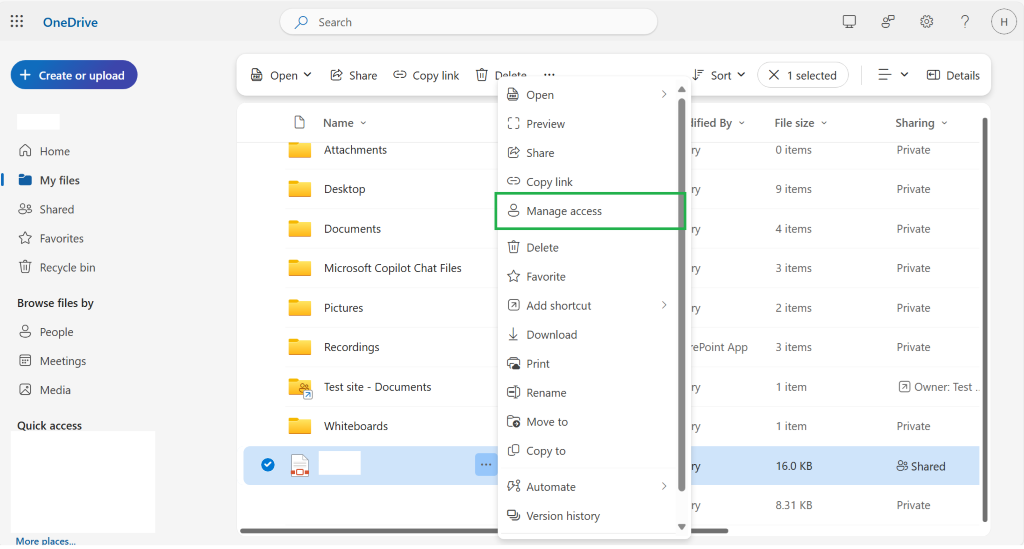Choose Preview from context menu

(x=588, y=124)
